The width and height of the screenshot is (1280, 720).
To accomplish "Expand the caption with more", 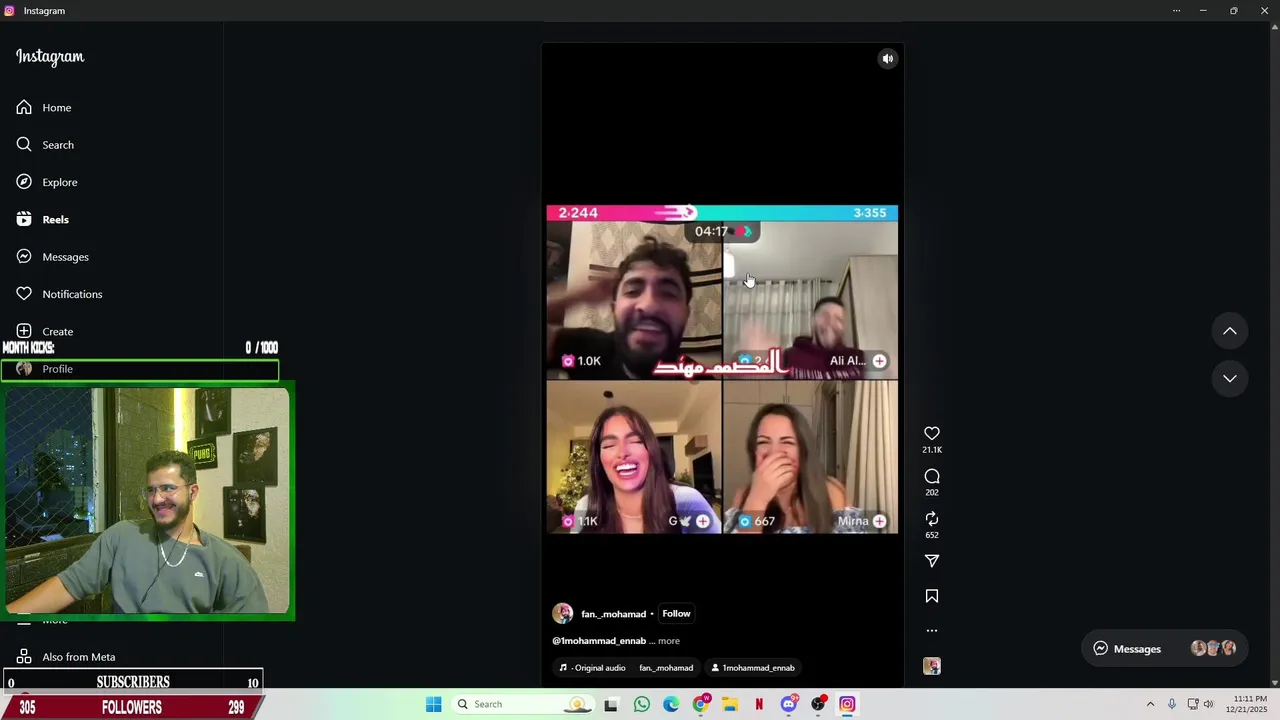I will pyautogui.click(x=669, y=641).
